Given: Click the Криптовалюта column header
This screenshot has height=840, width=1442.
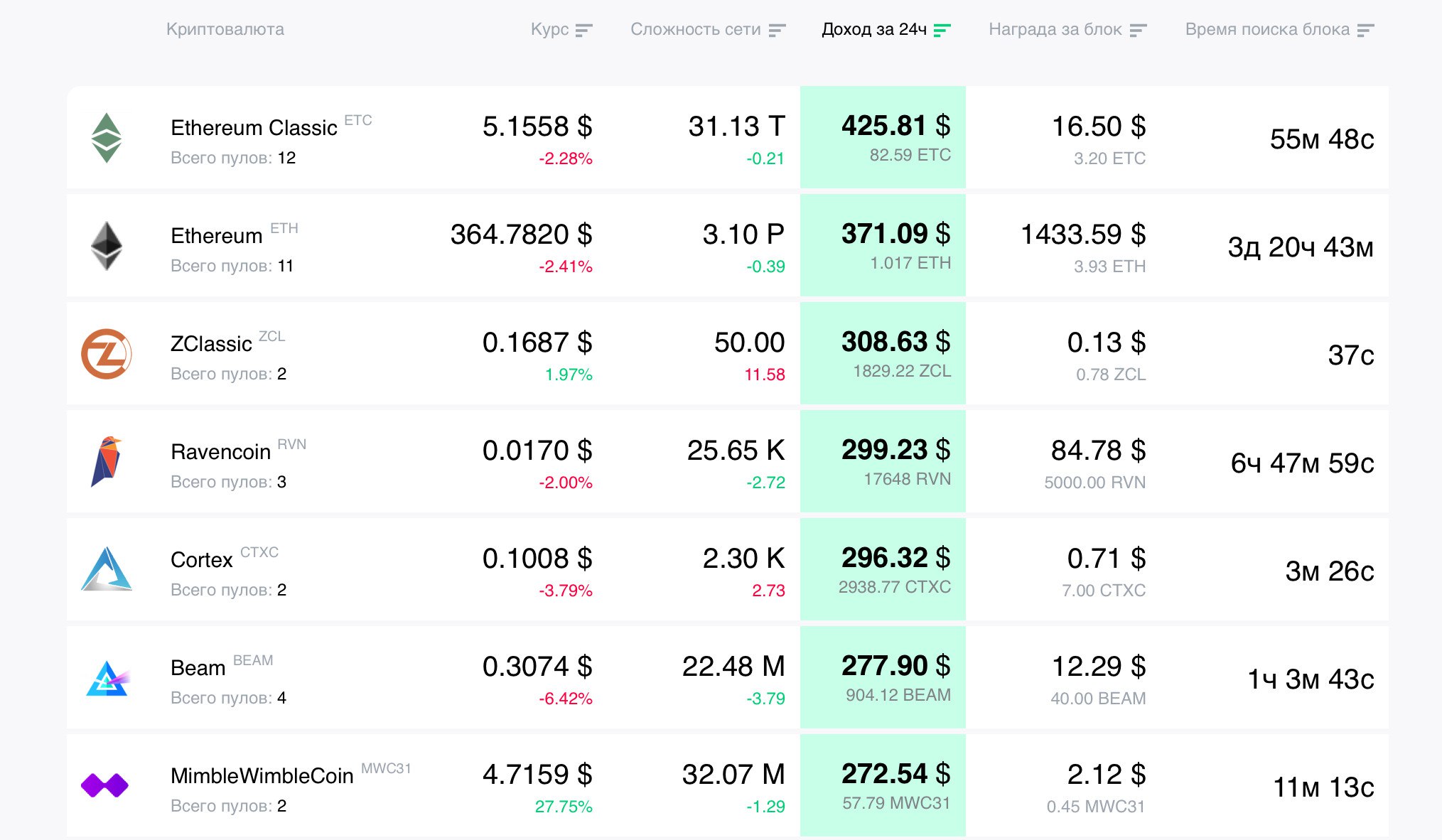Looking at the screenshot, I should tap(225, 29).
